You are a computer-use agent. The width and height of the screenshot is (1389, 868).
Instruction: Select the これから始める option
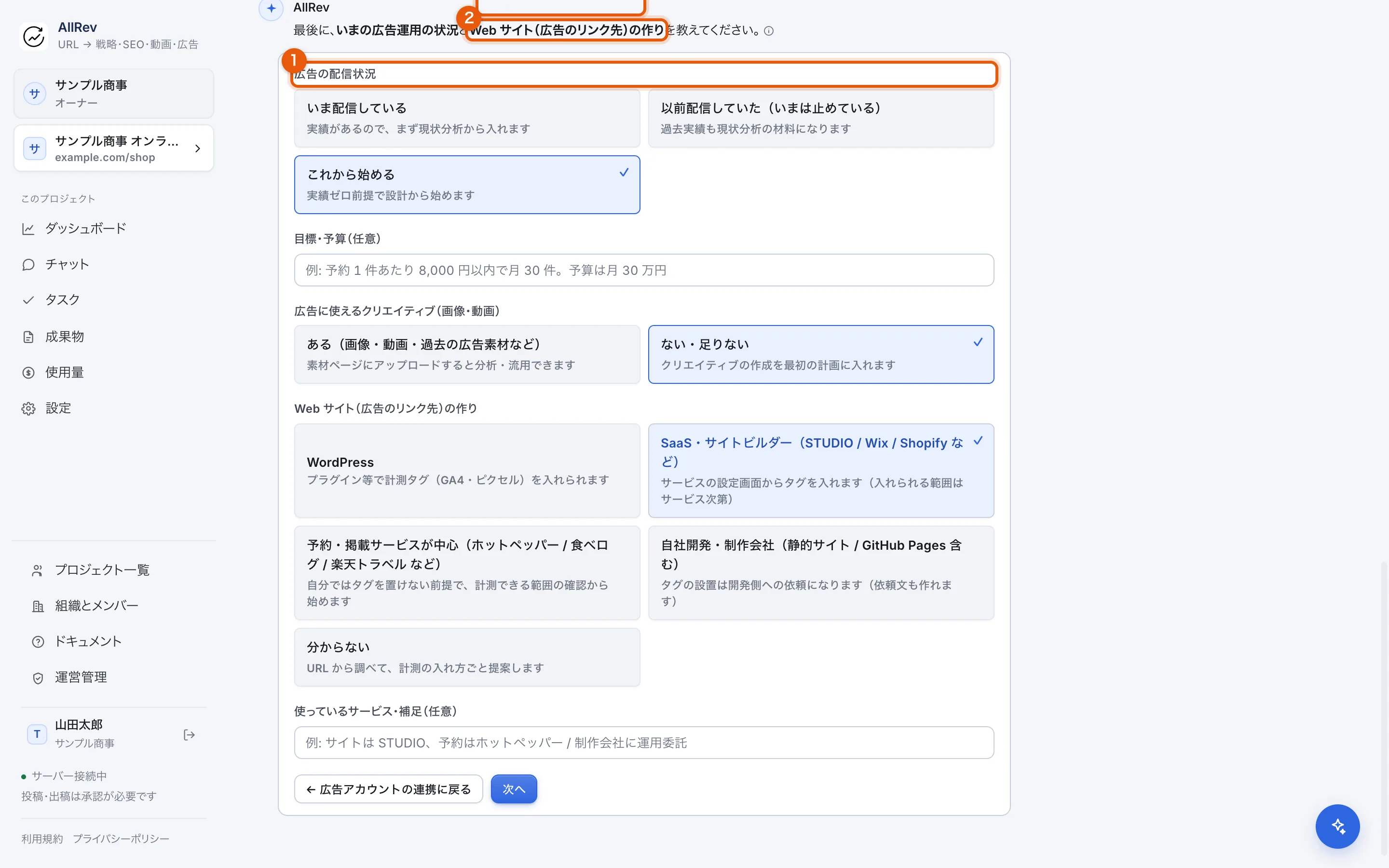point(467,185)
